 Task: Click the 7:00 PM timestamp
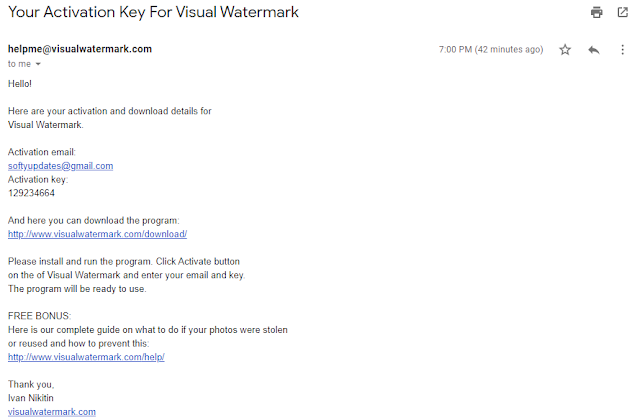(491, 49)
